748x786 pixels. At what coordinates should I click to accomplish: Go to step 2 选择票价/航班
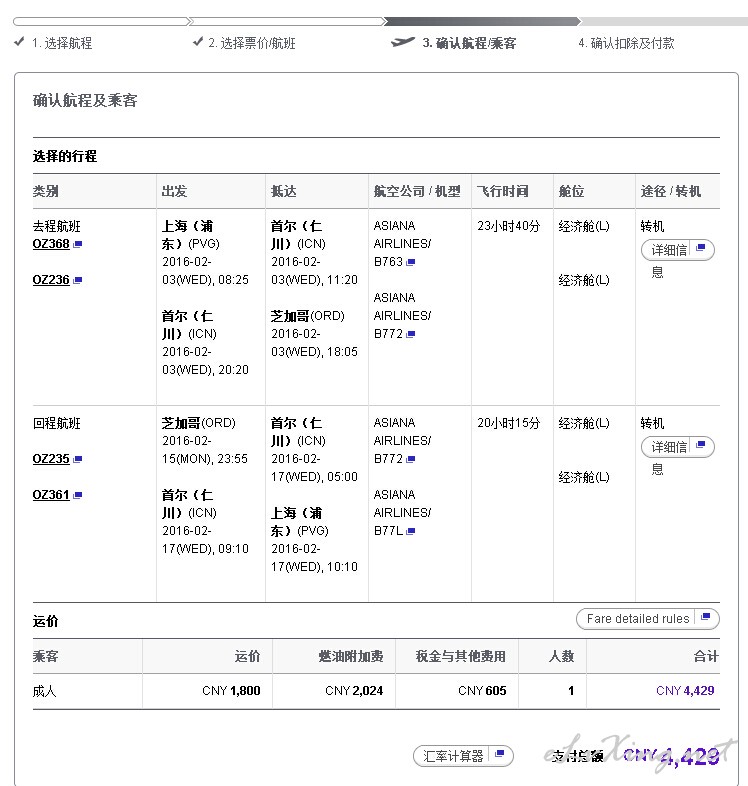(252, 43)
